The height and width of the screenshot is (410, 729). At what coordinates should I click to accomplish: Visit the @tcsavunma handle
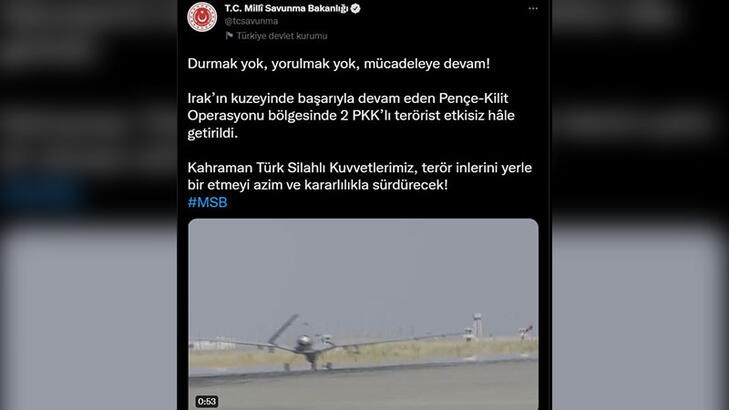pyautogui.click(x=251, y=21)
